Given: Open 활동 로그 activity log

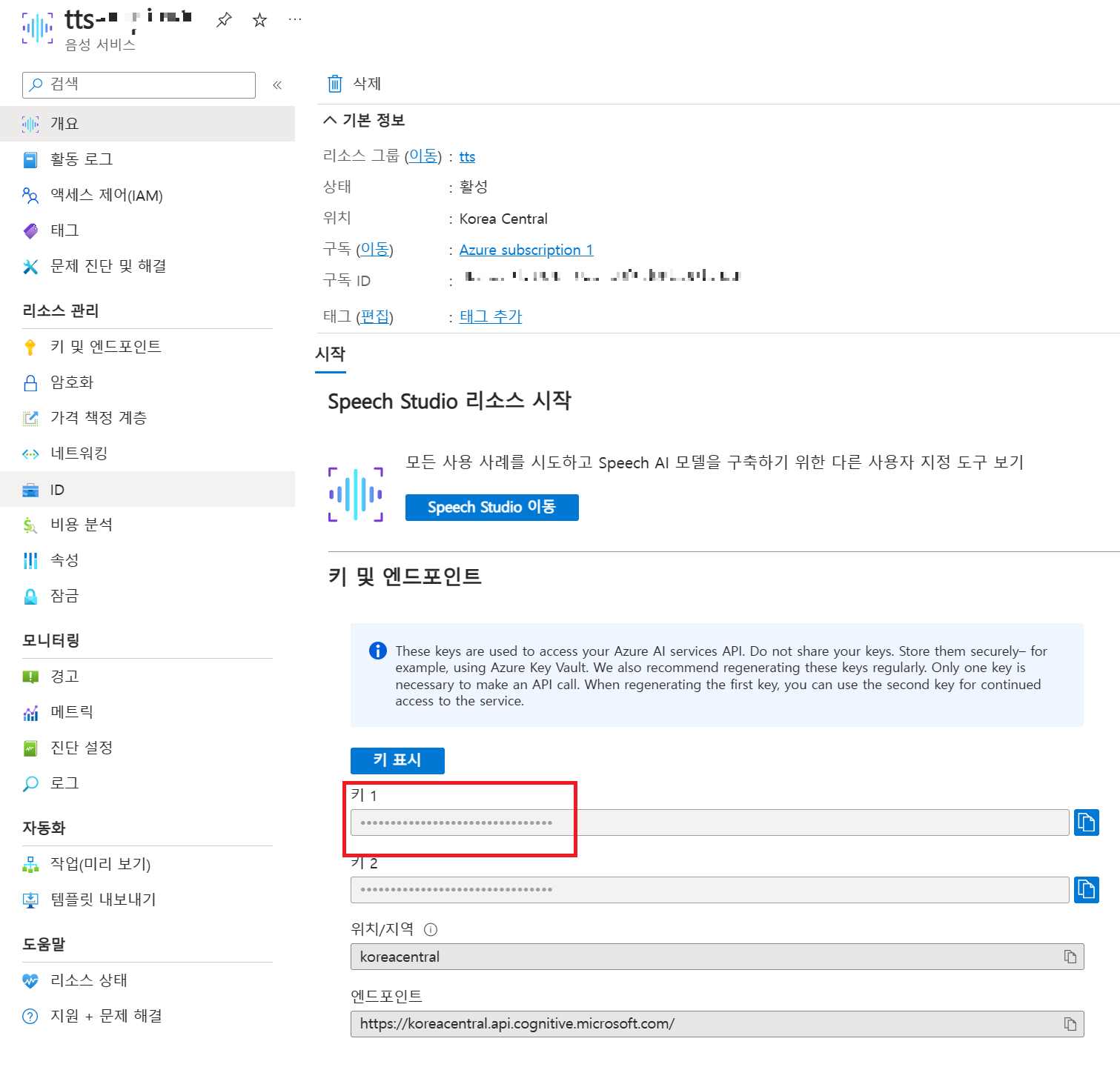Looking at the screenshot, I should point(148,159).
